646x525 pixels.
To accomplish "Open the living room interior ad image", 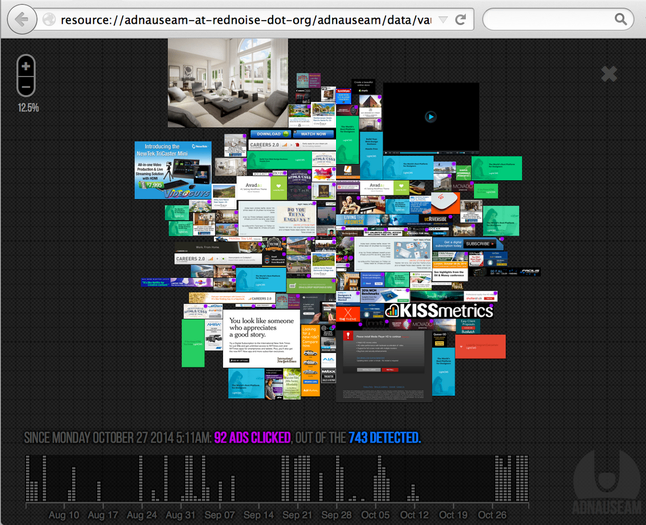I will click(x=228, y=83).
